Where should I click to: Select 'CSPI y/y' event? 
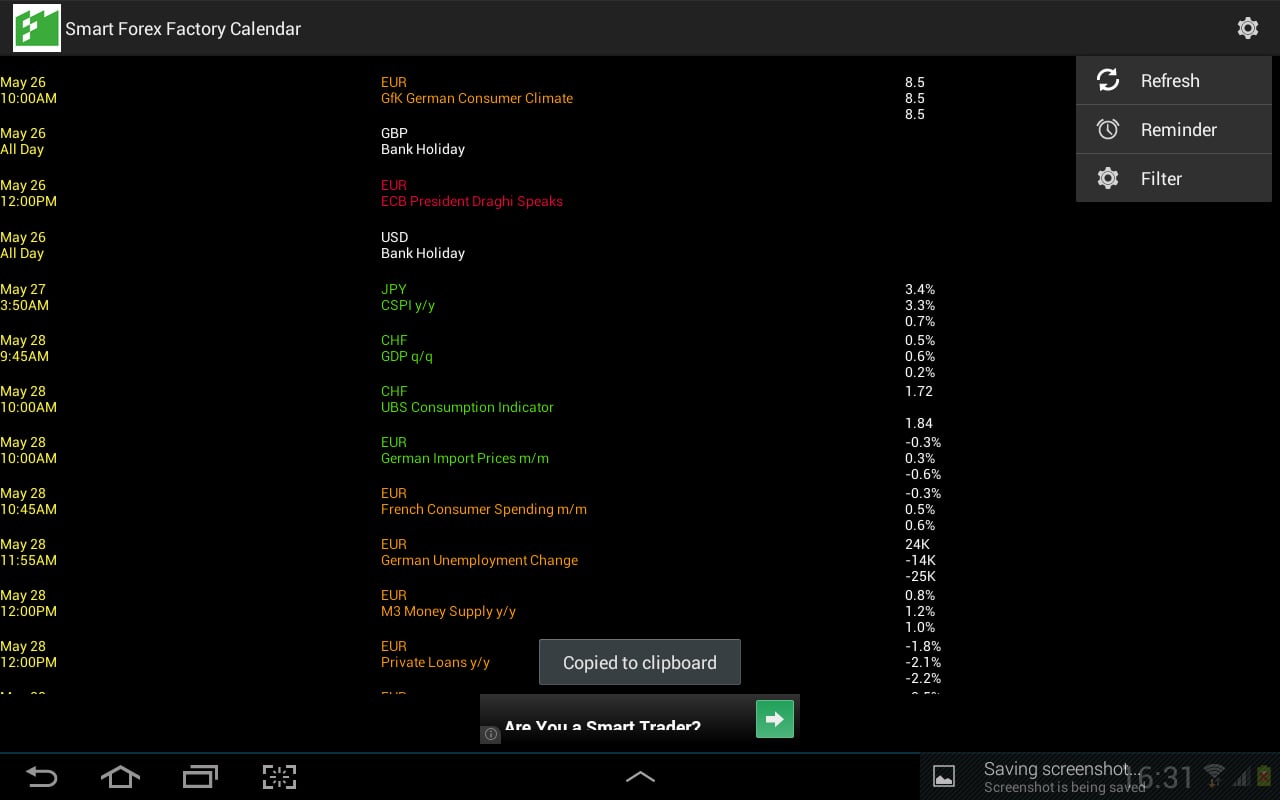pyautogui.click(x=408, y=305)
